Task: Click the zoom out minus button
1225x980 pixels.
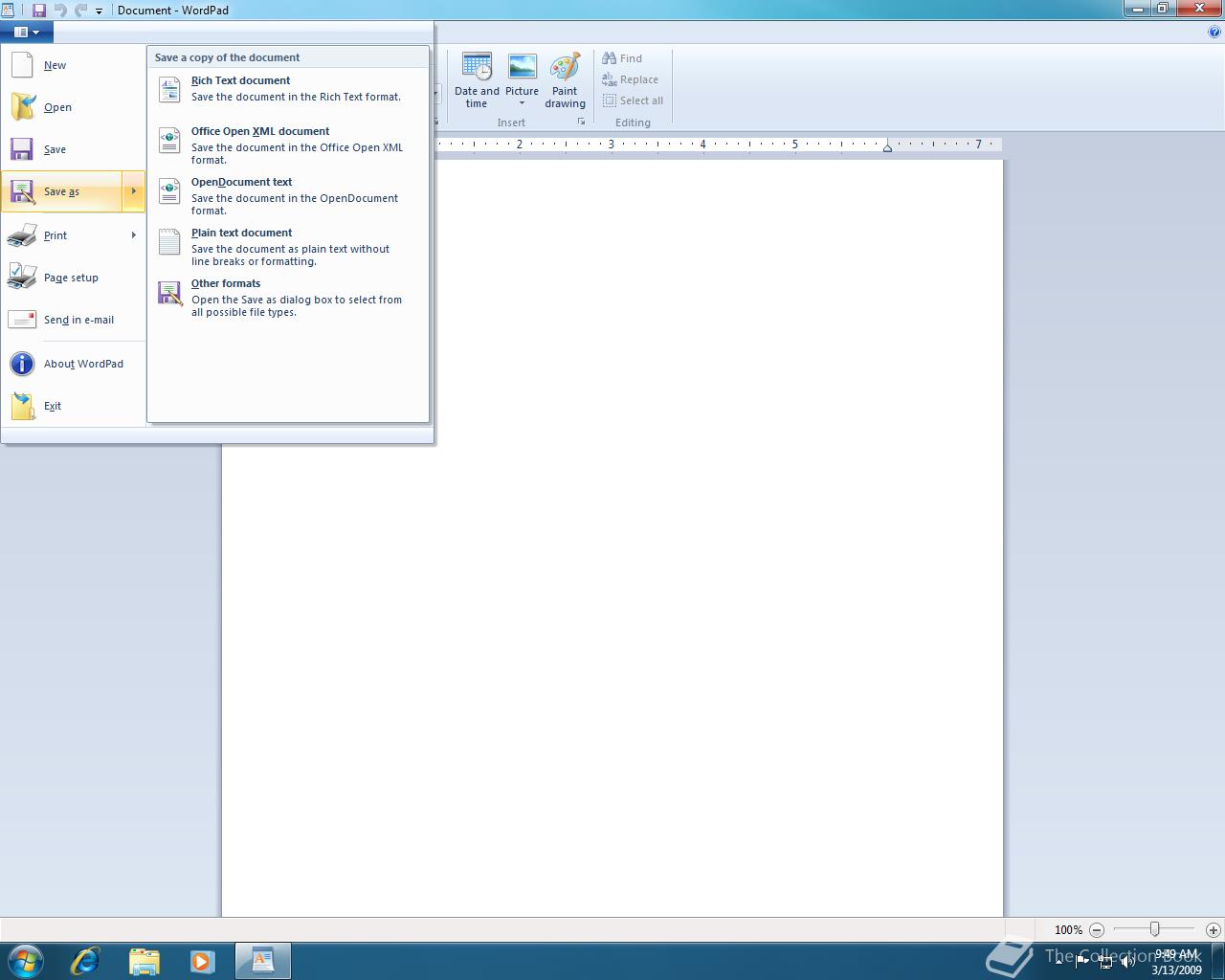Action: [1097, 929]
